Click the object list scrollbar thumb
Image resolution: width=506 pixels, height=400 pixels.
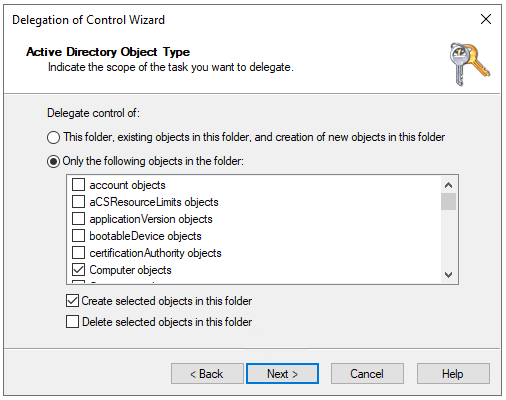[448, 202]
